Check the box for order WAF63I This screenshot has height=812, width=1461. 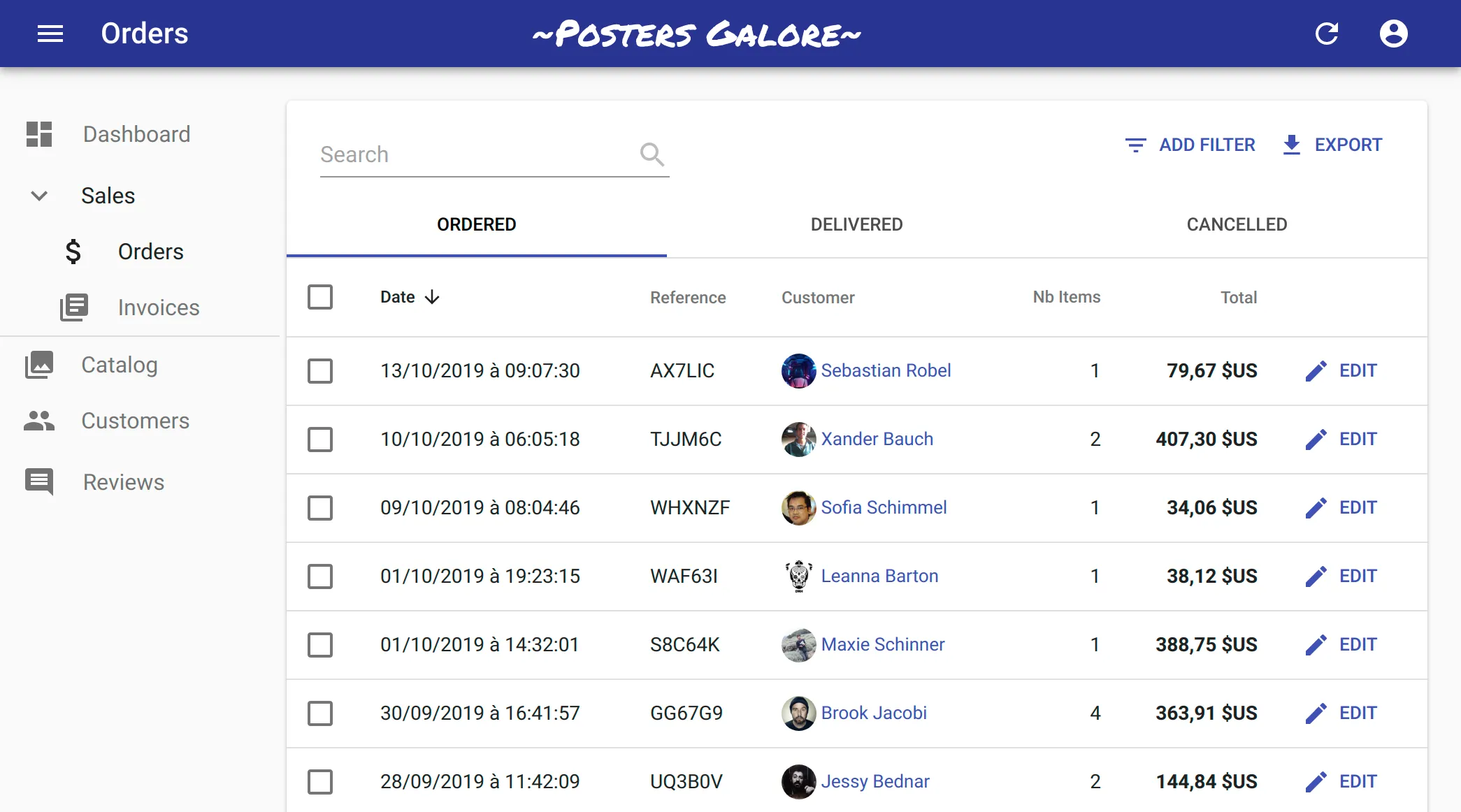click(x=320, y=577)
